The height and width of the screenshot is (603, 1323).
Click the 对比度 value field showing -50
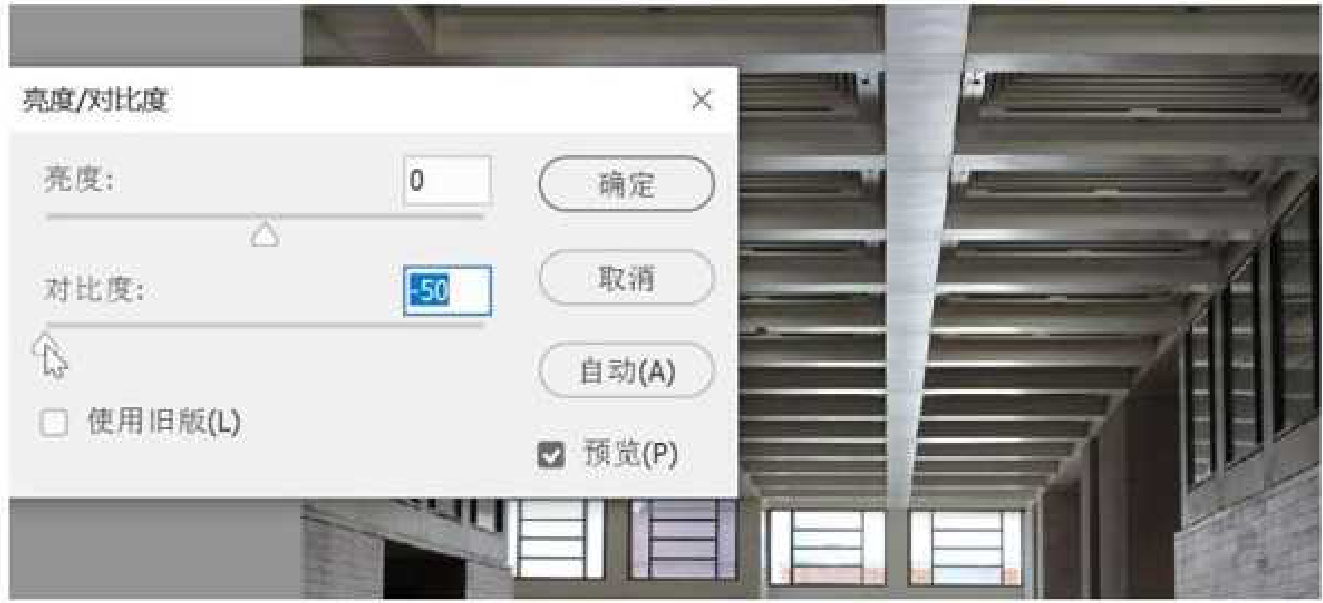pyautogui.click(x=447, y=290)
